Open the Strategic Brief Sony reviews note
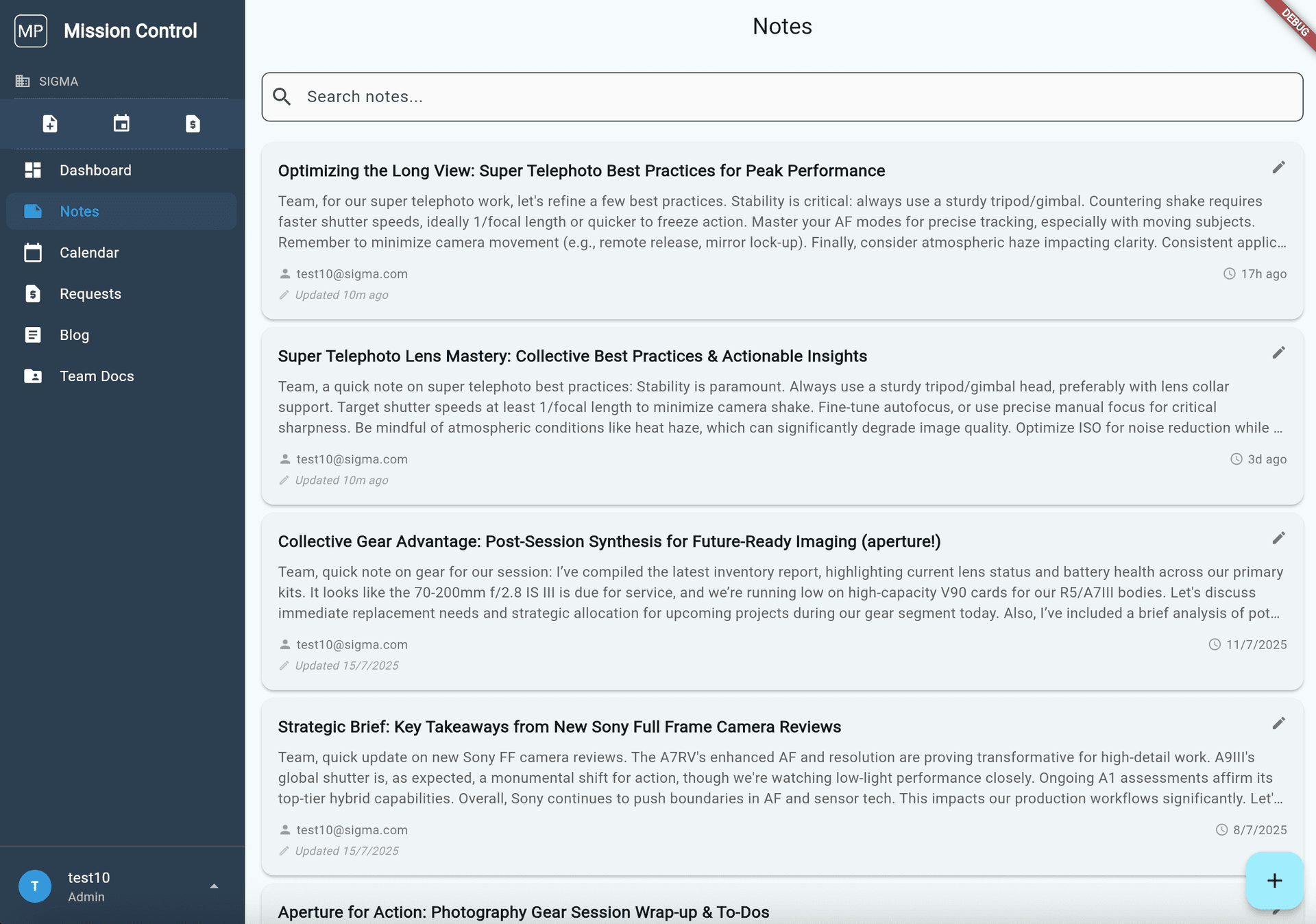 559,727
